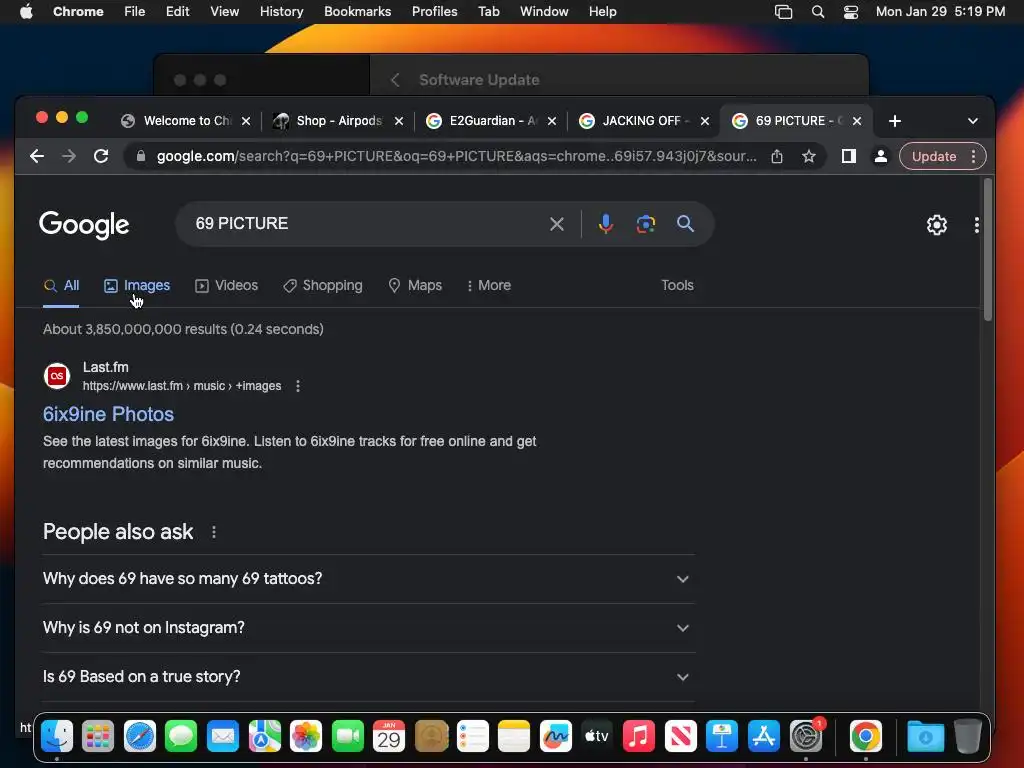Viewport: 1024px width, 768px height.
Task: Open search Tools button
Action: (677, 285)
